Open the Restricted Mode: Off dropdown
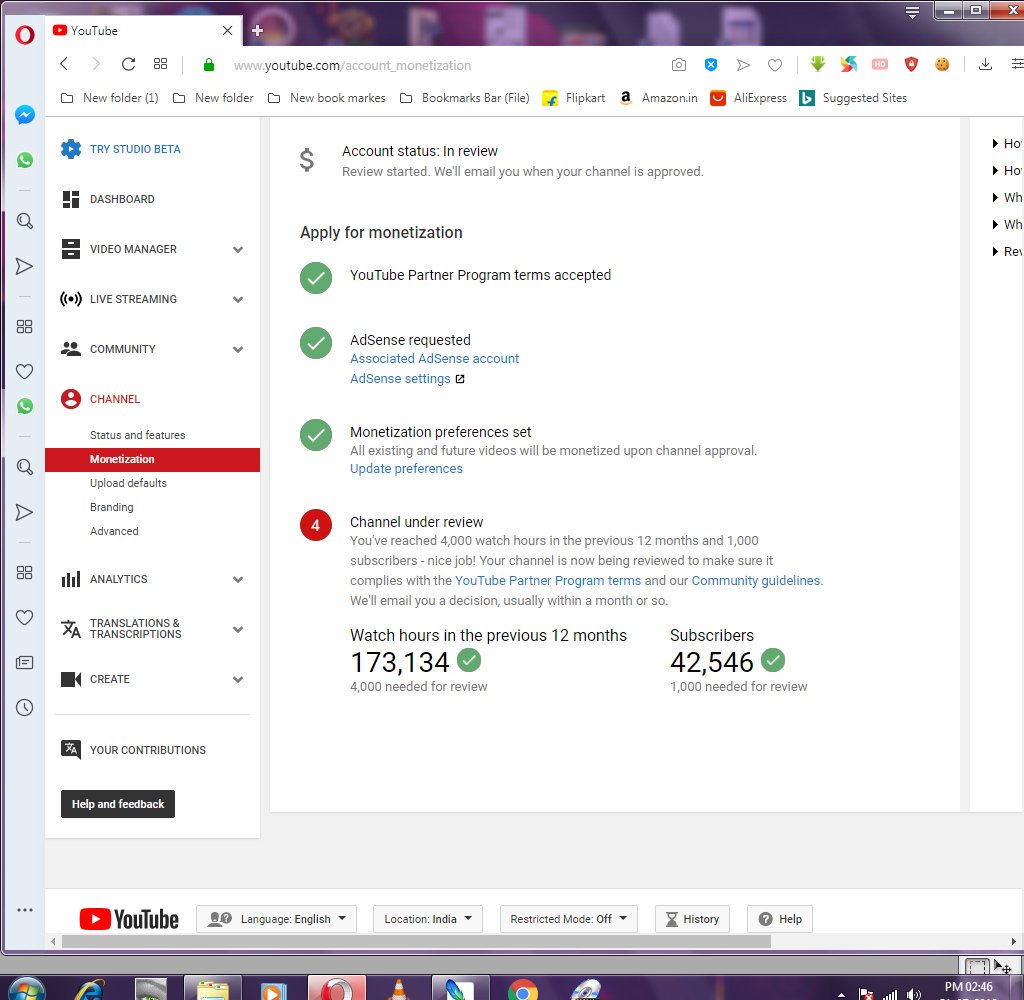The image size is (1024, 1000). pos(568,919)
